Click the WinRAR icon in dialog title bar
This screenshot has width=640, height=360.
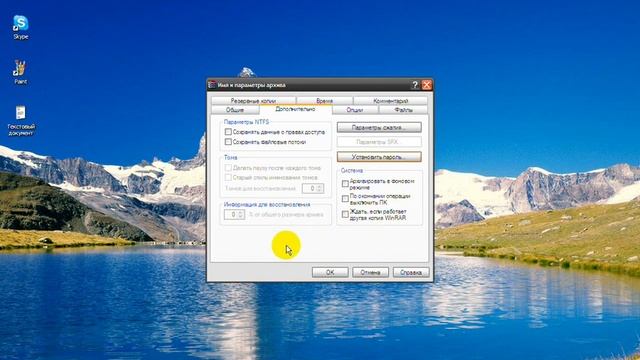tap(212, 84)
